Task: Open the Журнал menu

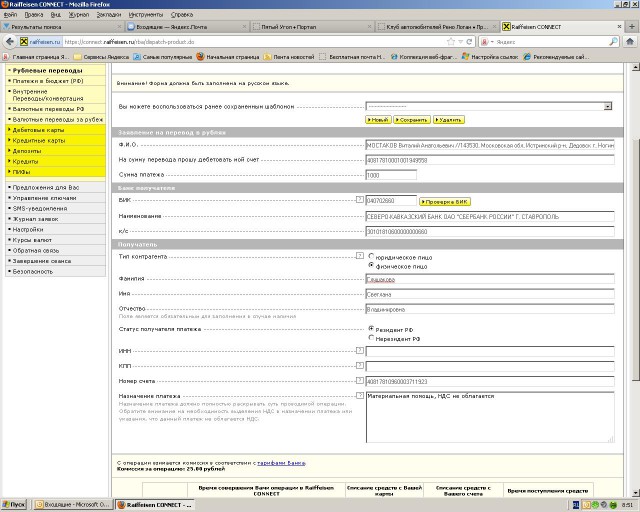Action: [79, 15]
